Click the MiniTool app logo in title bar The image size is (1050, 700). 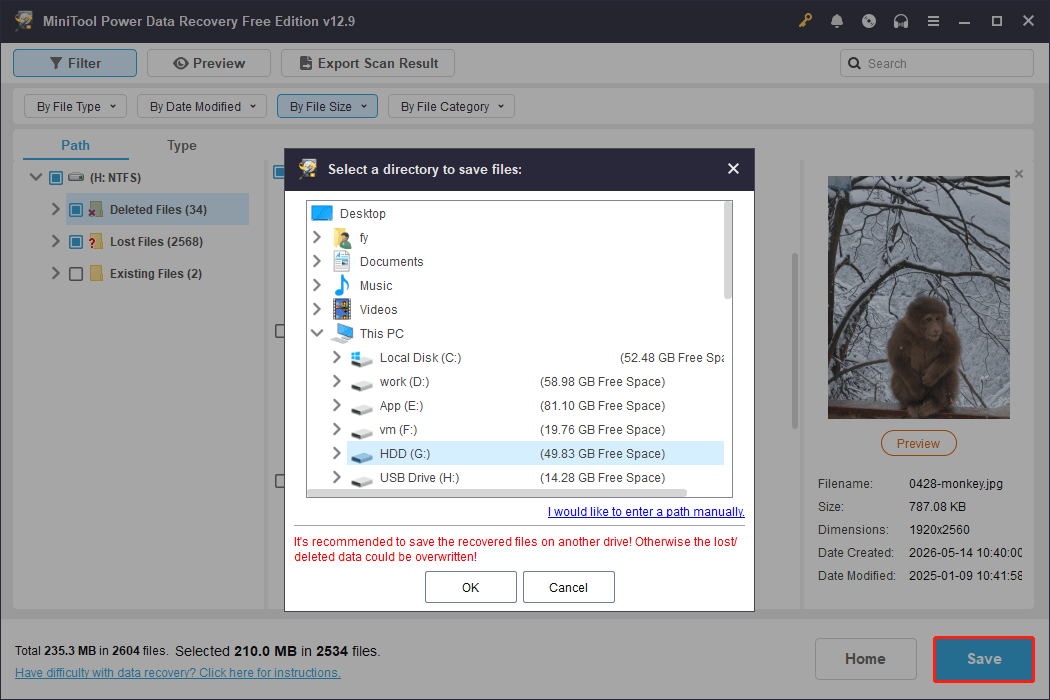[x=23, y=21]
